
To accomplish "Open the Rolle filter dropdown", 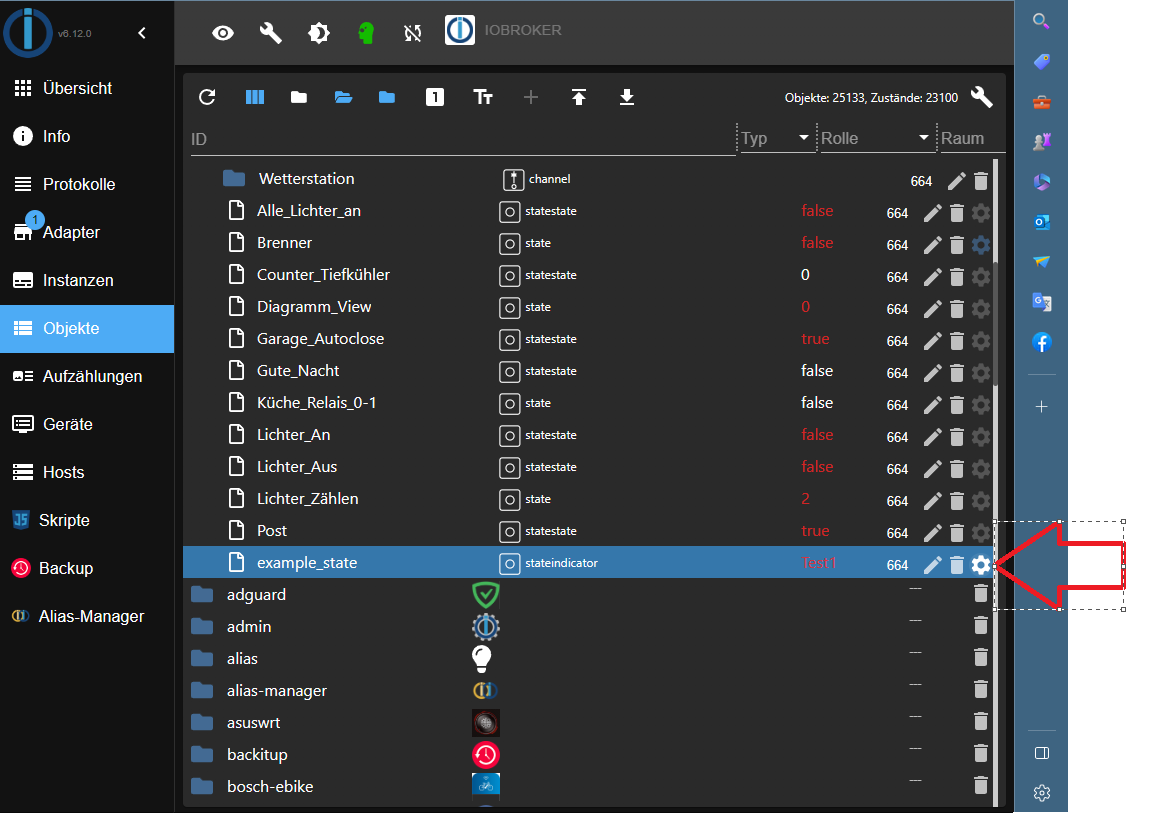I will [924, 138].
